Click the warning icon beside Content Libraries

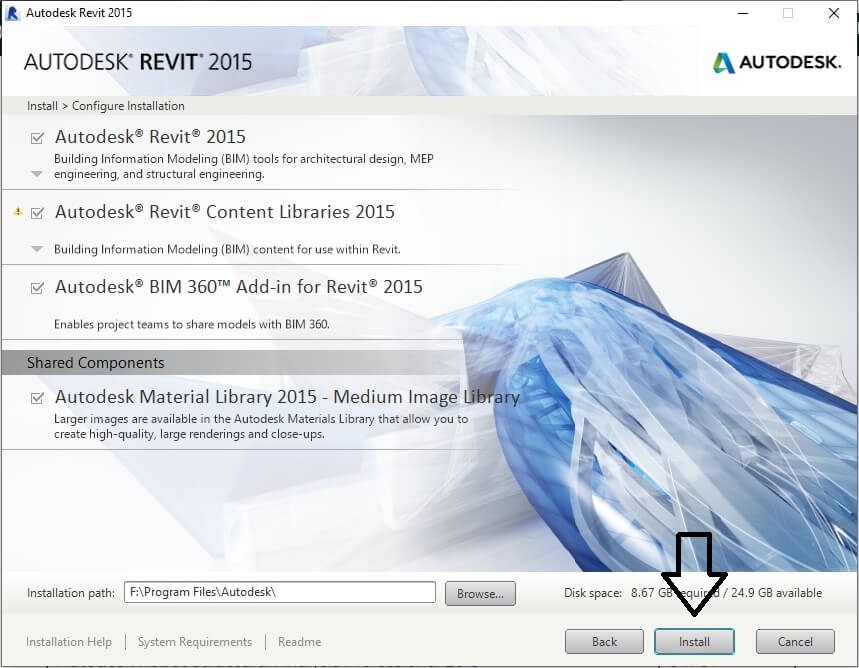[x=18, y=211]
